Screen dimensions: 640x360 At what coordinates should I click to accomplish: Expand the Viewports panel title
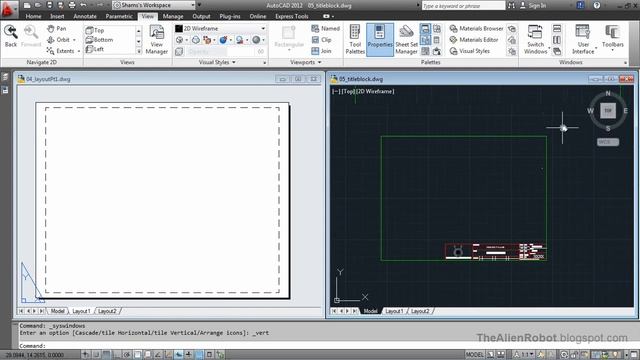tap(306, 62)
